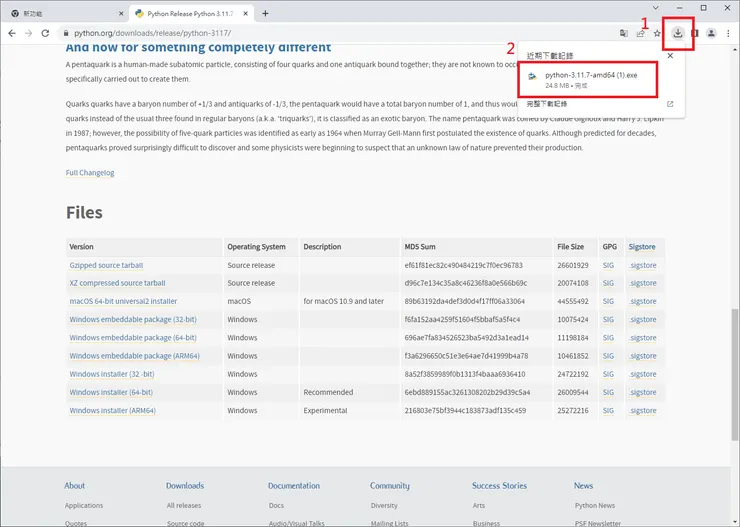Close the Python Release tab

click(x=247, y=14)
